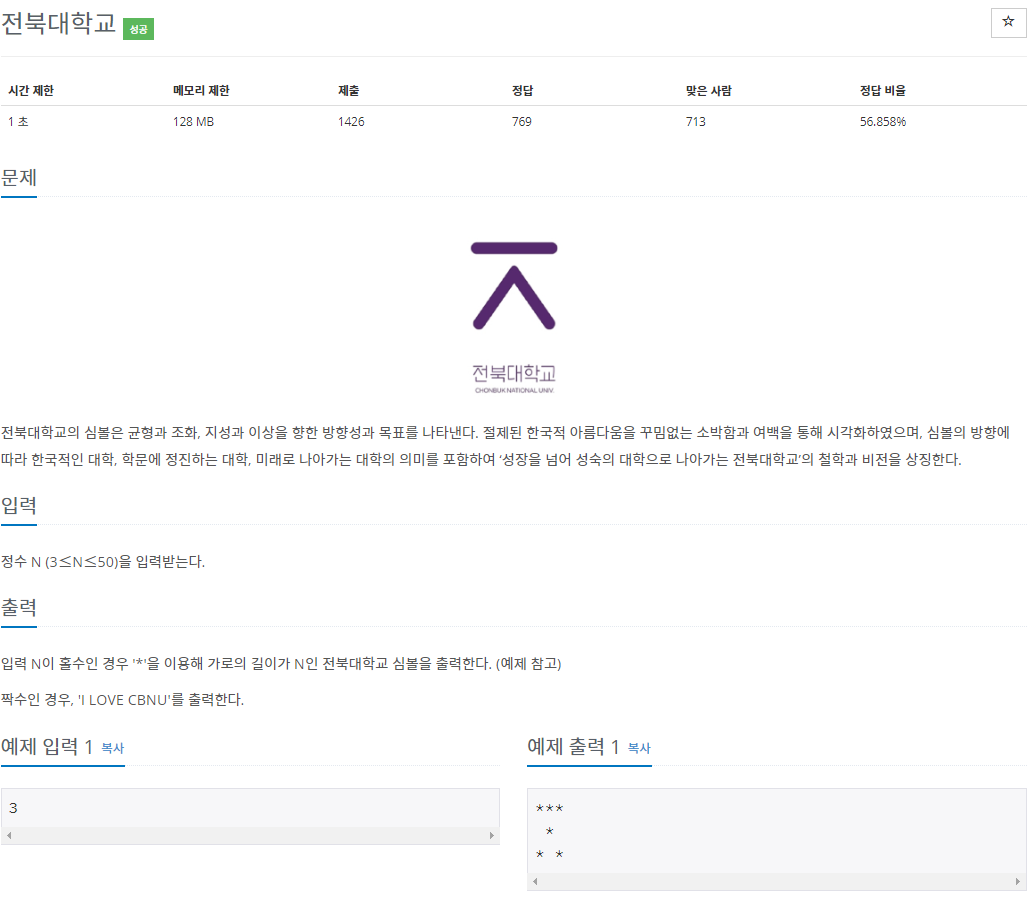Click the 예제 입력 1 heading
Screen dimensions: 1036x898
46,747
